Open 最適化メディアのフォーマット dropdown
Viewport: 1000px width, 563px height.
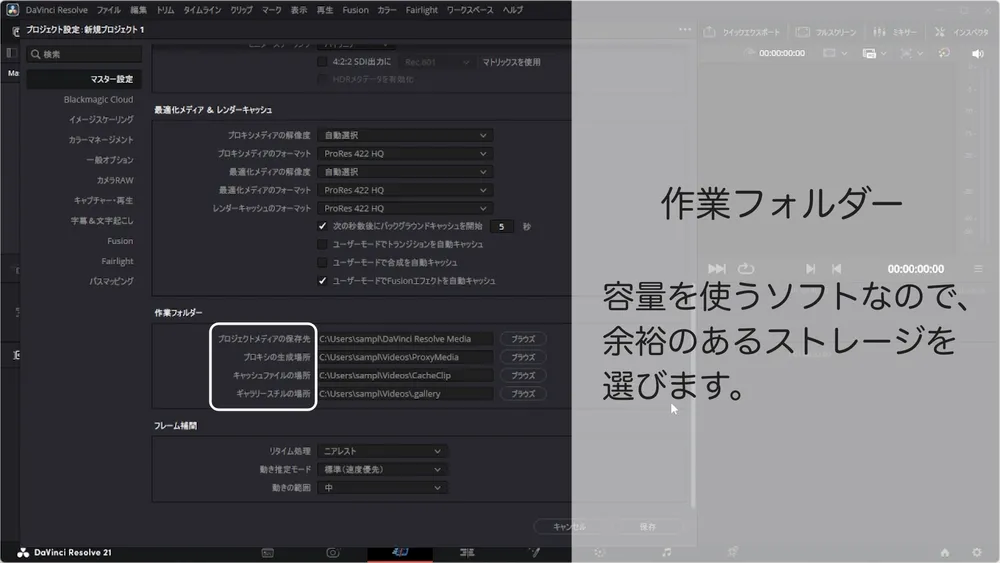click(405, 190)
